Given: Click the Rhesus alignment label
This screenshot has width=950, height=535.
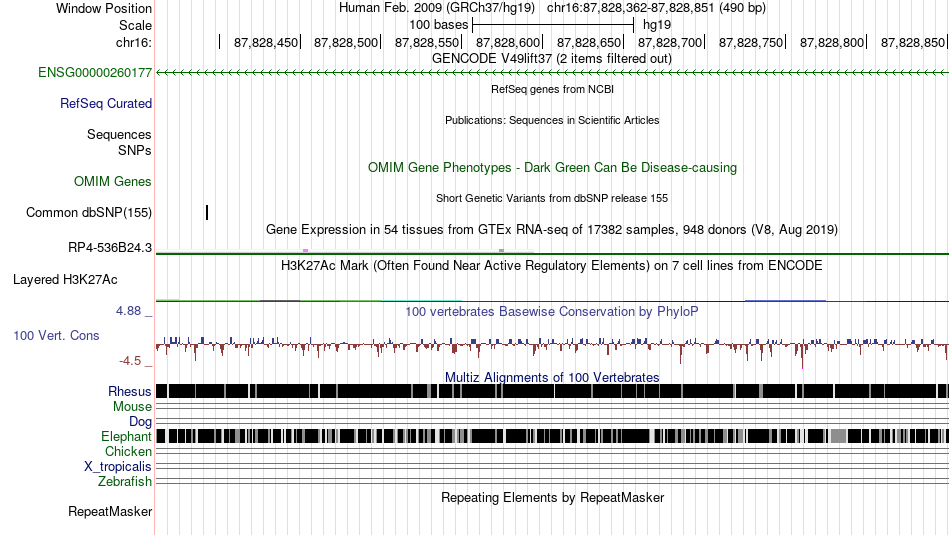Looking at the screenshot, I should (x=130, y=391).
